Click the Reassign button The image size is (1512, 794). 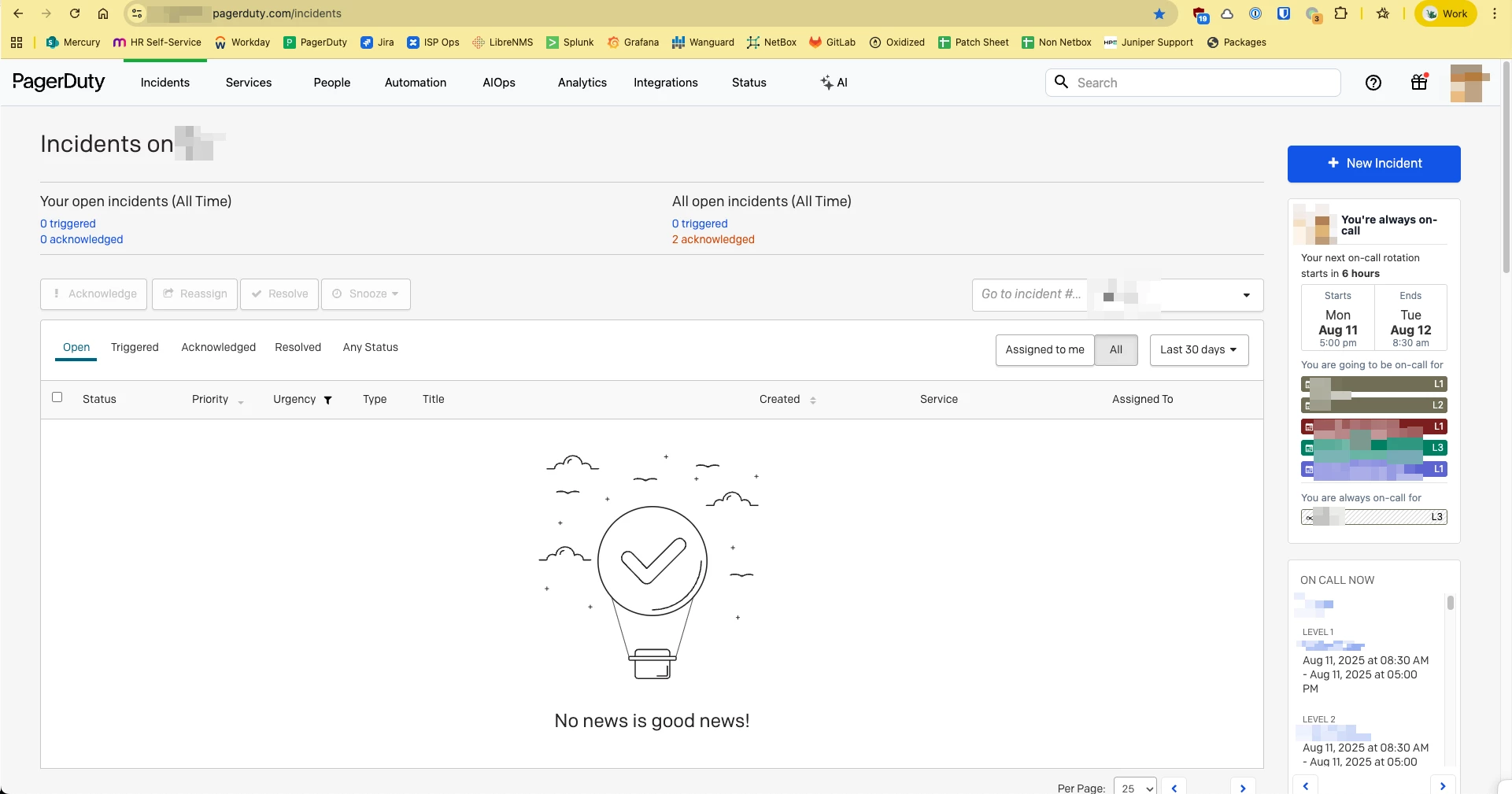(194, 294)
